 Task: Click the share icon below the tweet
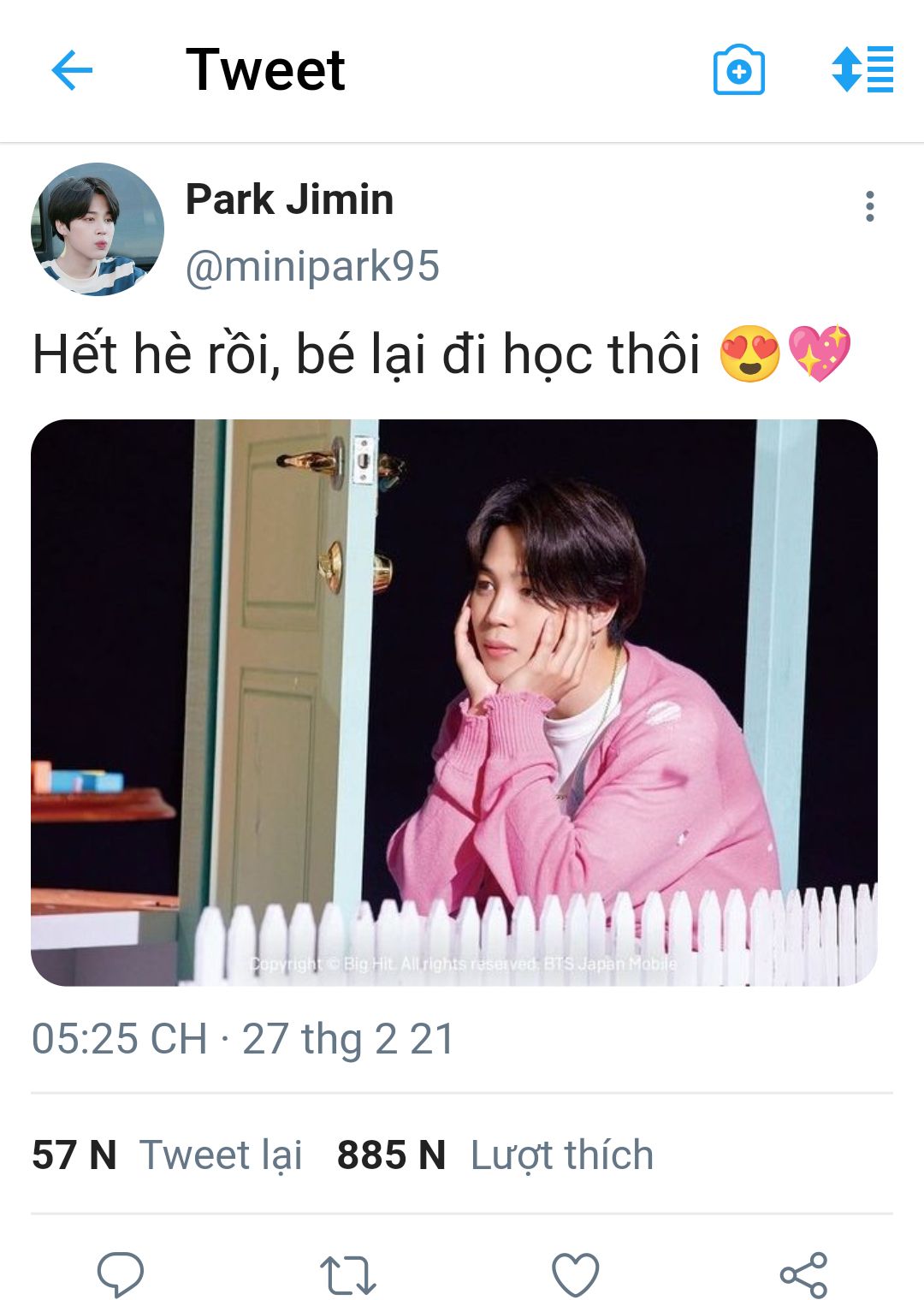803,1275
